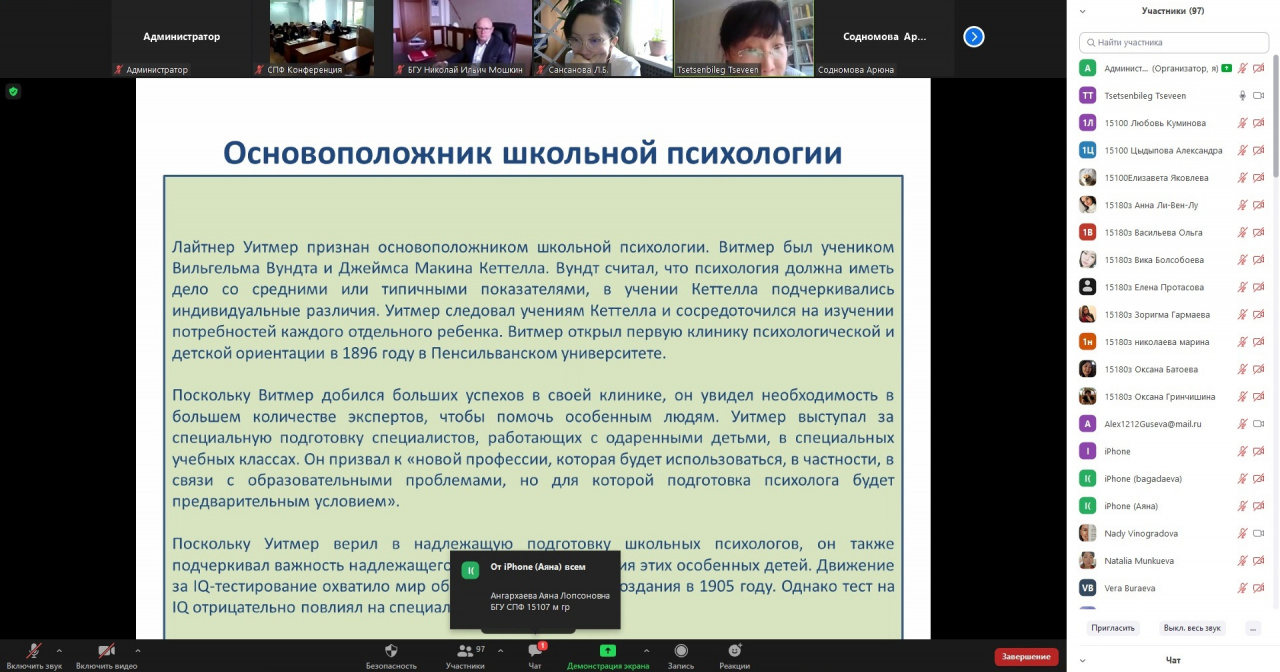Click the Пригласить invite button
Screen dimensions: 1280x672
(x=1113, y=628)
